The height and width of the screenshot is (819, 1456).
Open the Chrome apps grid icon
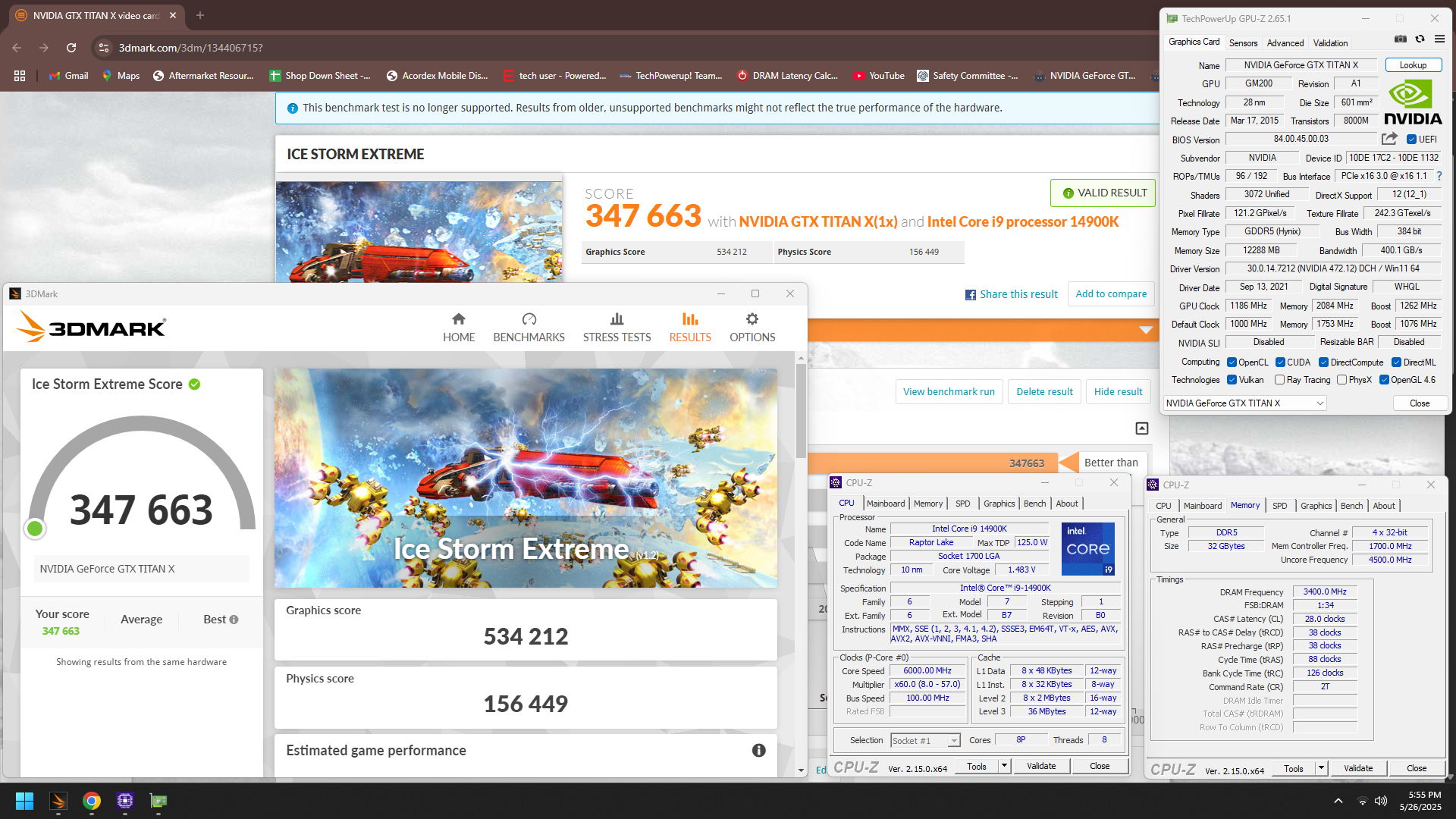pos(20,76)
